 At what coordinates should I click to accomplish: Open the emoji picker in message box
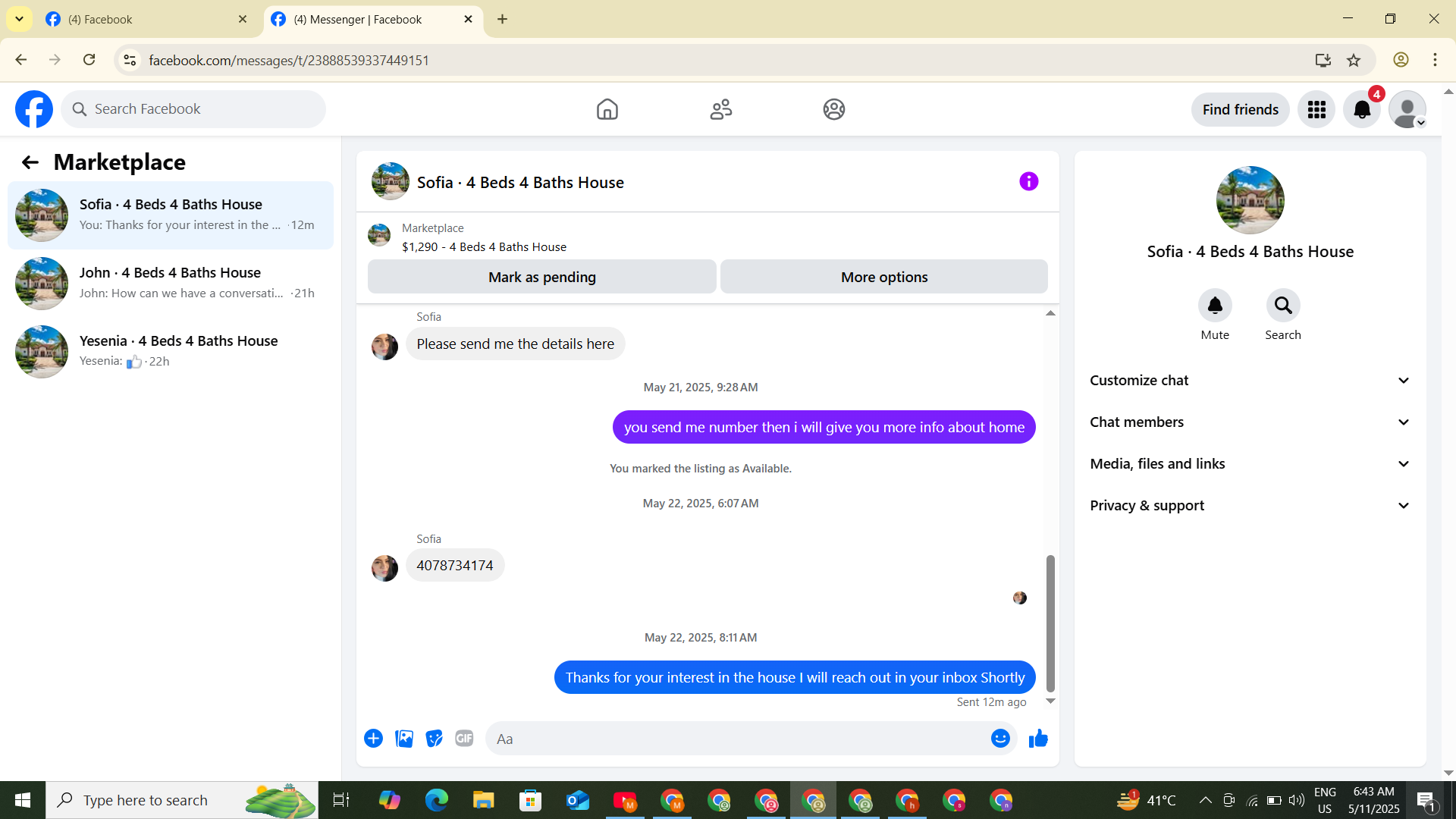click(1000, 739)
